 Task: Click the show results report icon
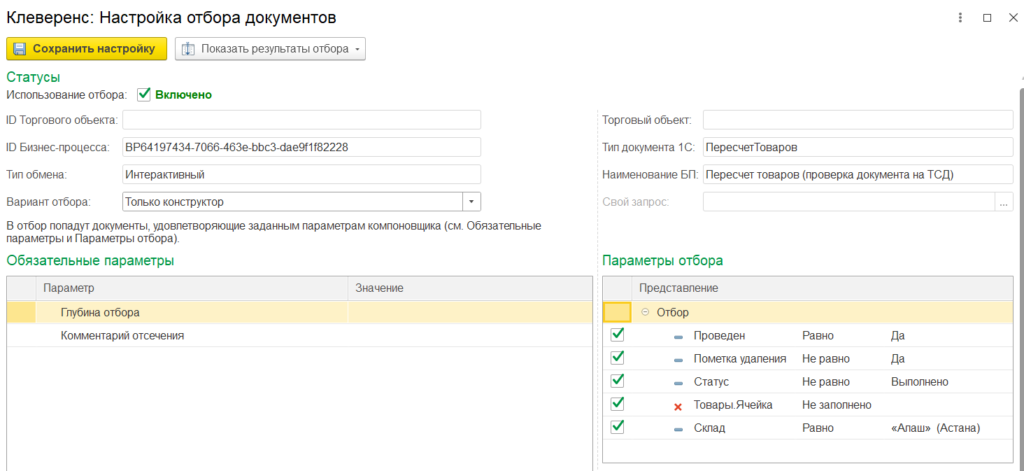tap(188, 48)
